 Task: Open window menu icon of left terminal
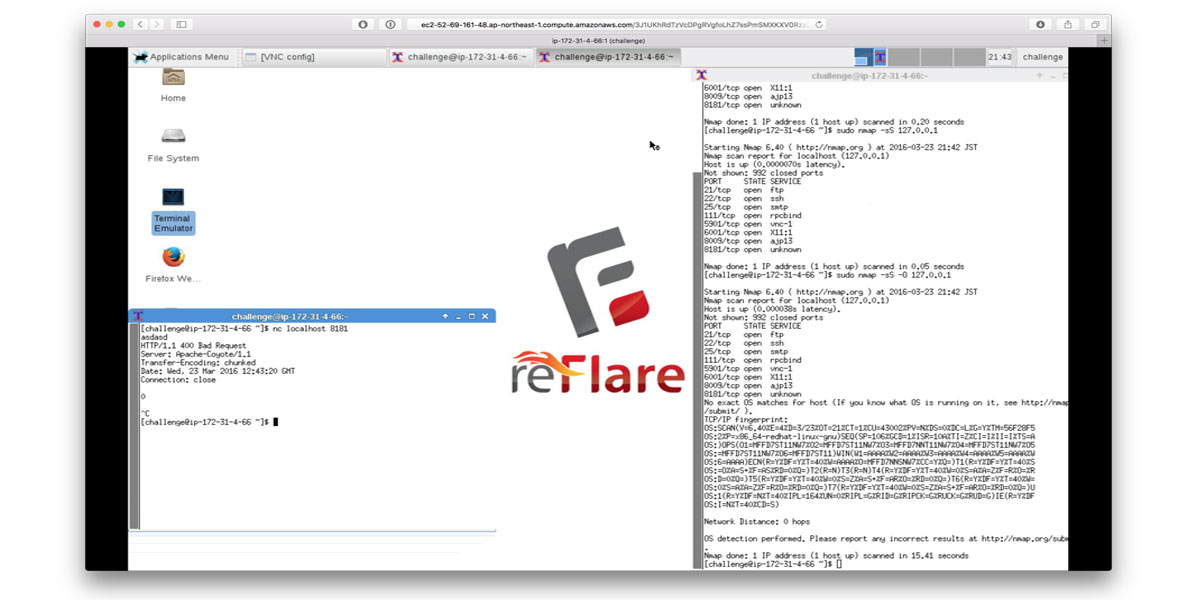137,316
